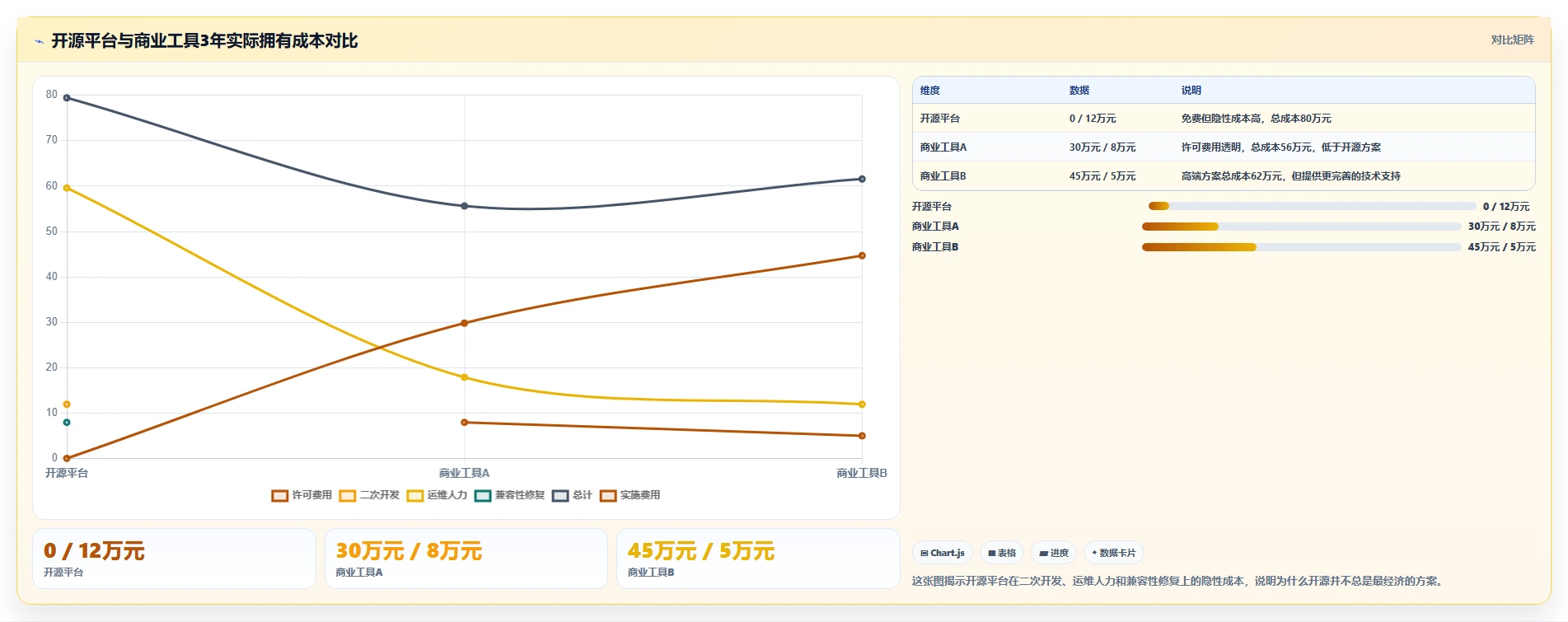Select the yellow point at 60 for 开源平台
Image resolution: width=1568 pixels, height=622 pixels.
[x=67, y=188]
